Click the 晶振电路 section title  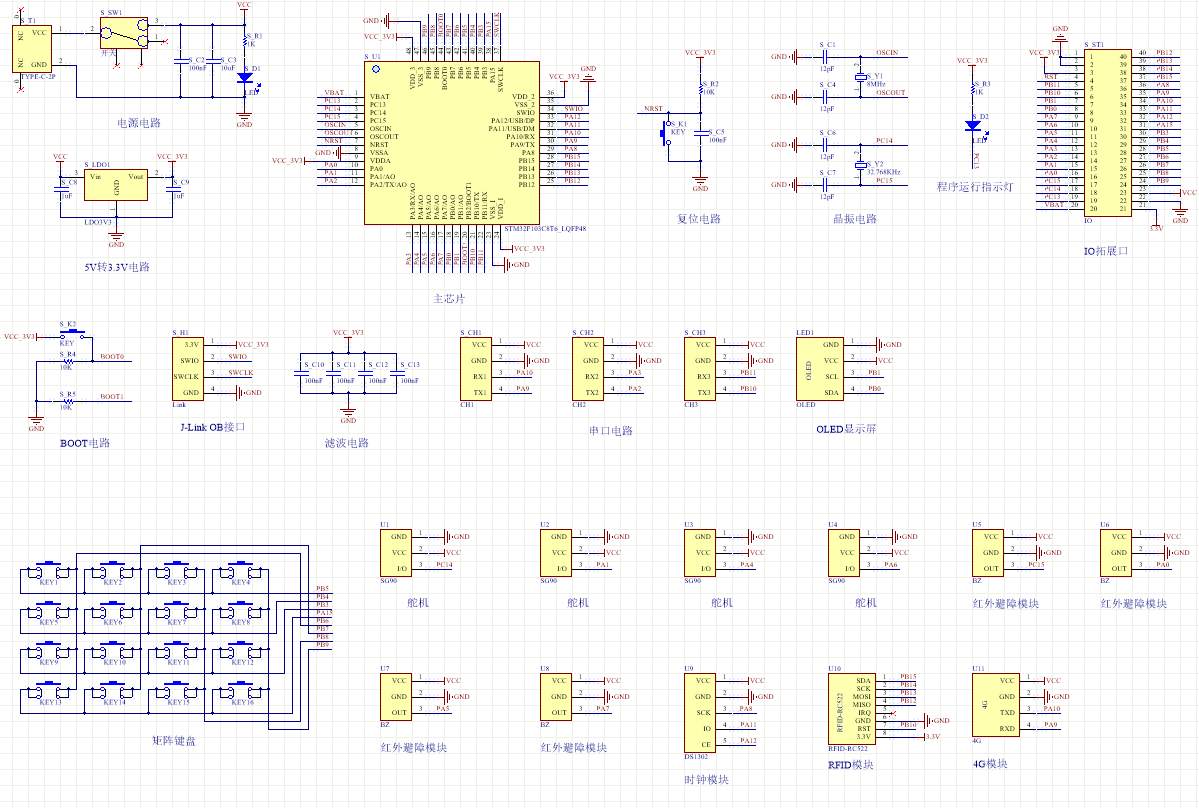(x=855, y=219)
